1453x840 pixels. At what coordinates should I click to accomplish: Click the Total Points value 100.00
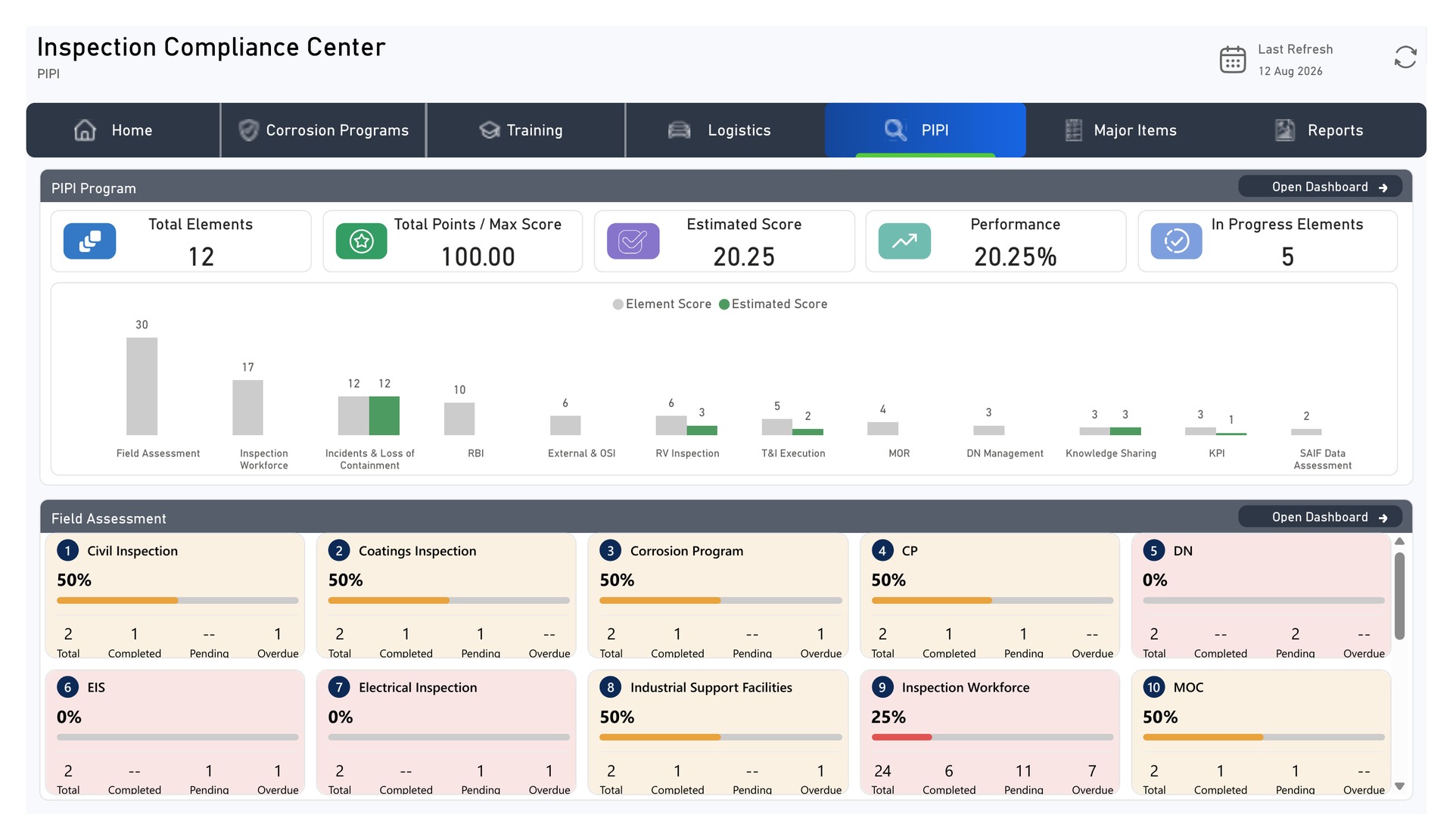pyautogui.click(x=478, y=257)
